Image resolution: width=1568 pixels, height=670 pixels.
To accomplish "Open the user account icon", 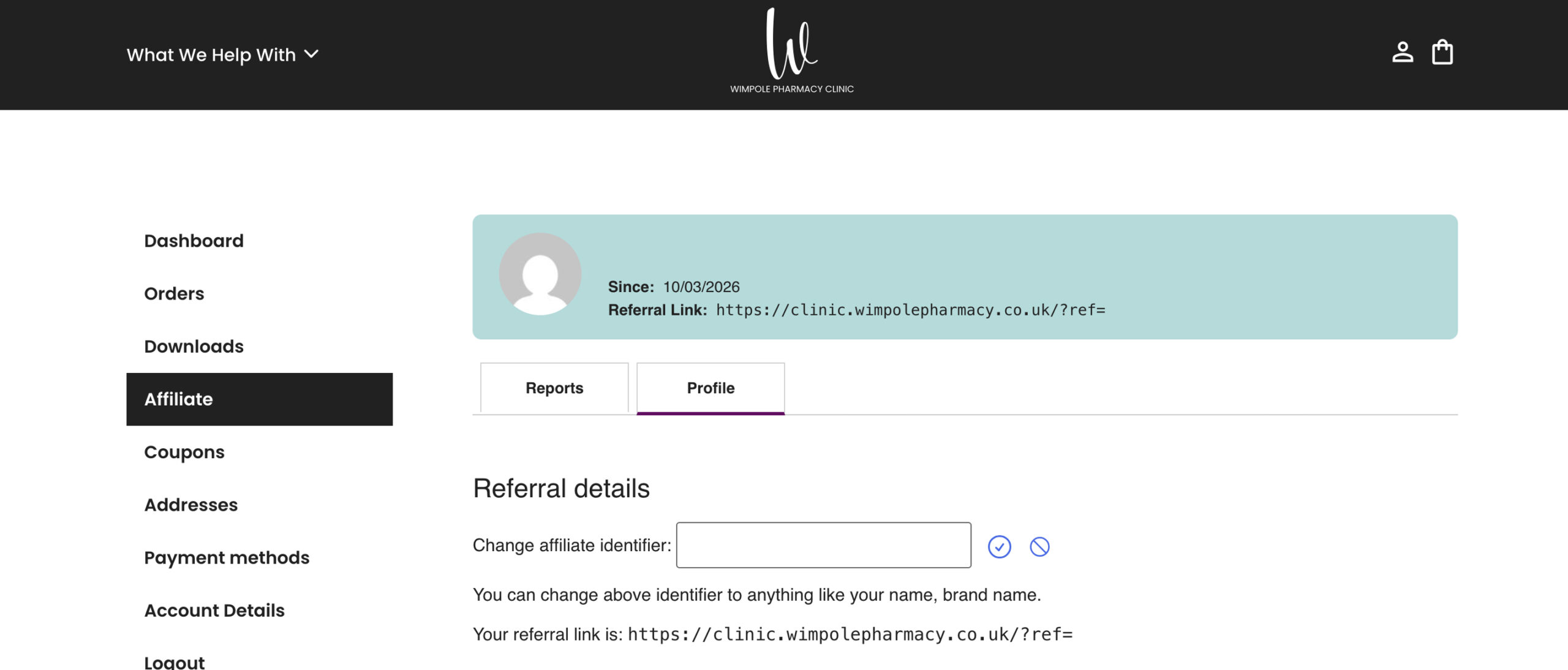I will coord(1402,53).
